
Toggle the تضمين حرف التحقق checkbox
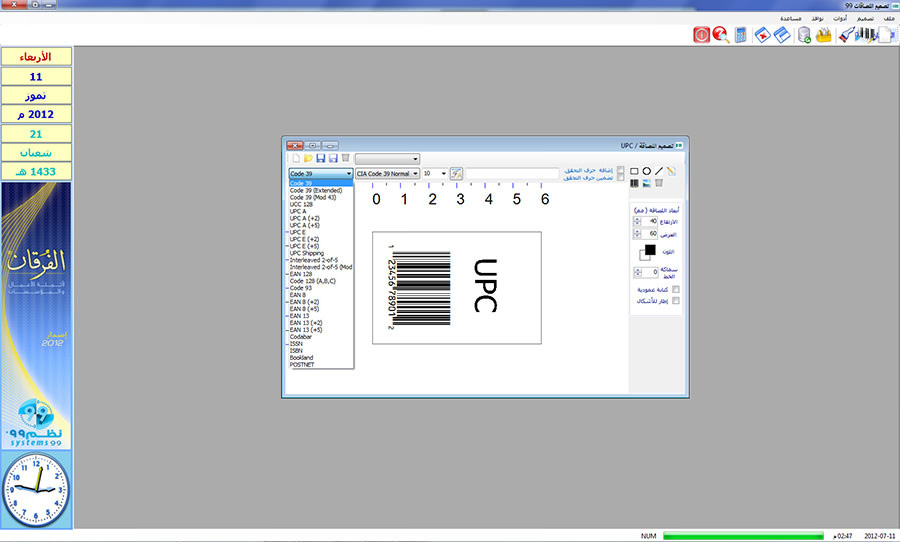tap(620, 178)
